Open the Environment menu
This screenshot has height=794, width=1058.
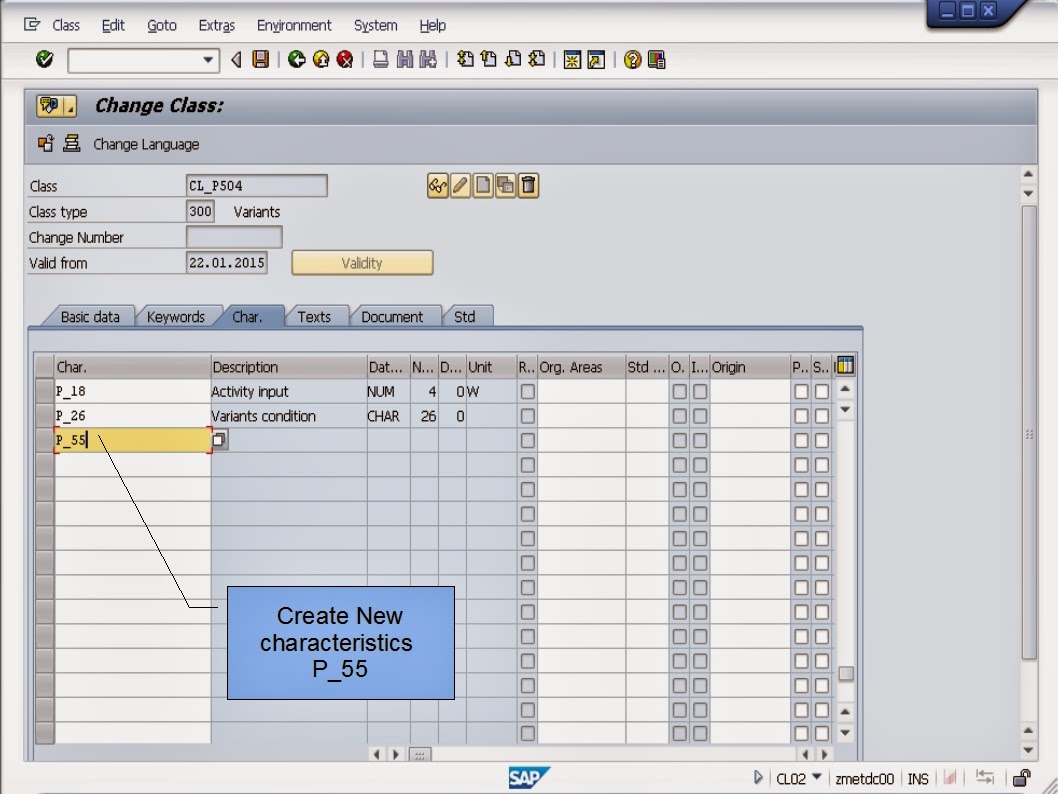(293, 25)
